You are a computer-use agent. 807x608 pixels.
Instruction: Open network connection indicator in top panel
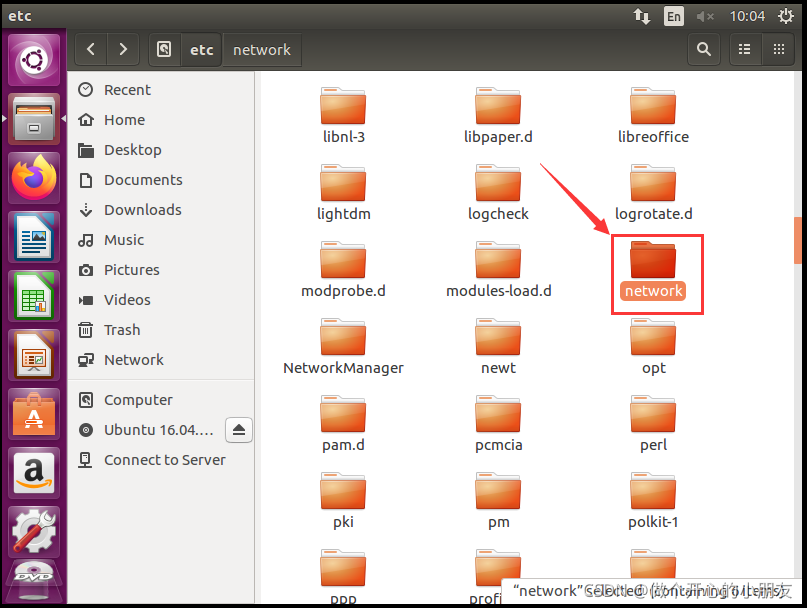click(x=642, y=16)
